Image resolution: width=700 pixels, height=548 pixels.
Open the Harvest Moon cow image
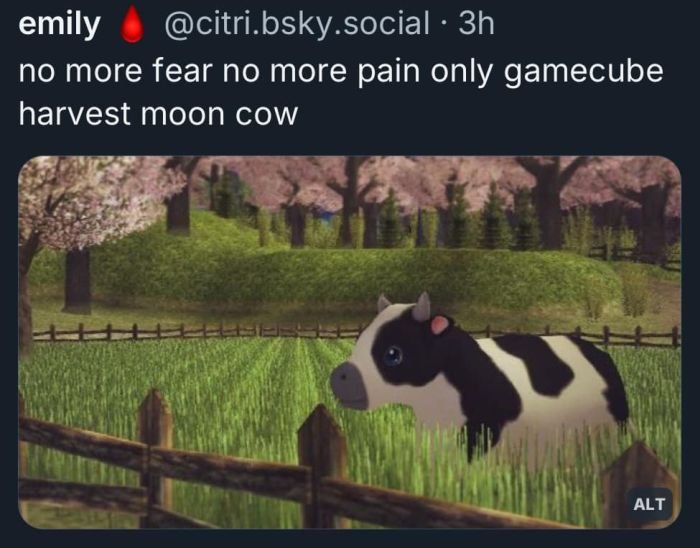pyautogui.click(x=350, y=342)
